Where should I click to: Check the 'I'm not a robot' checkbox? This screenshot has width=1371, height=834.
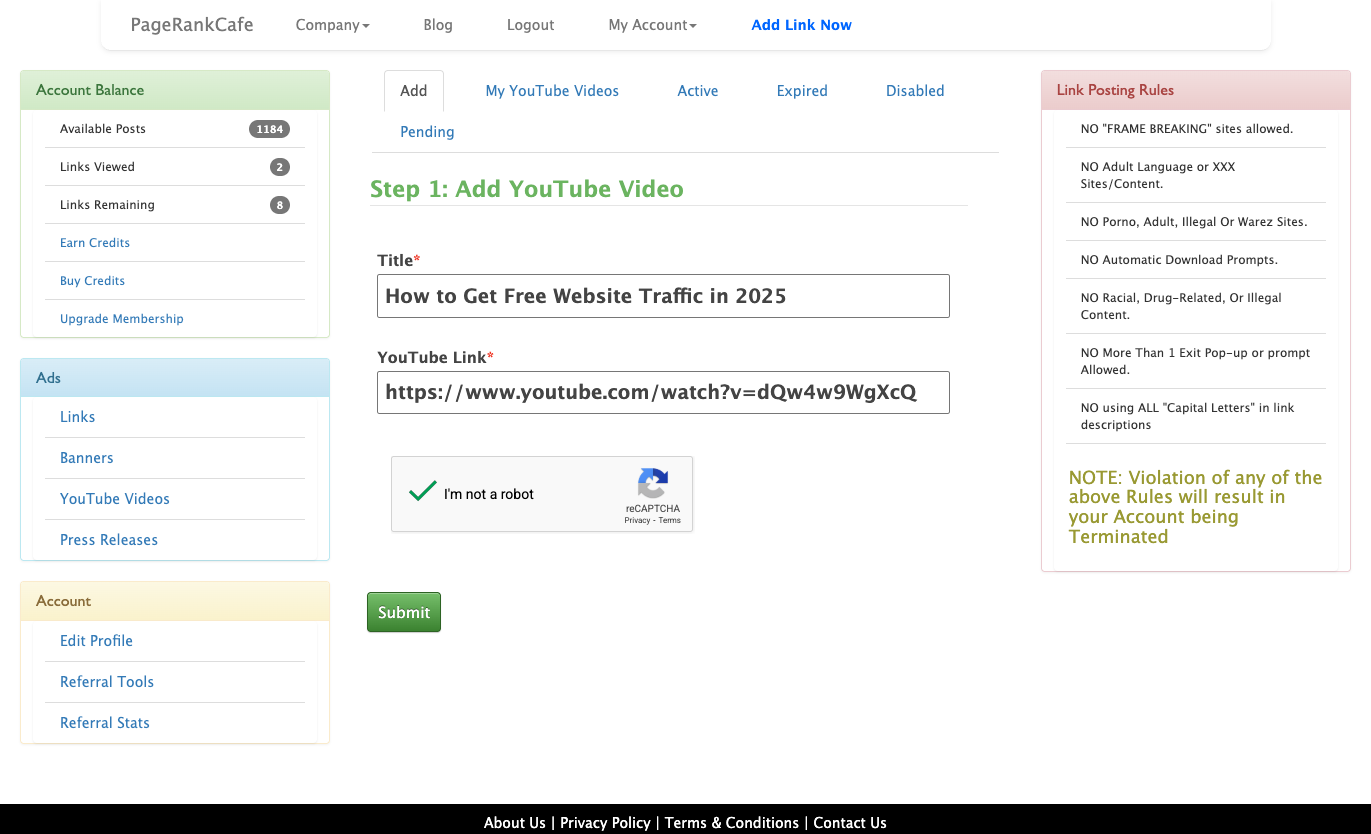click(422, 493)
